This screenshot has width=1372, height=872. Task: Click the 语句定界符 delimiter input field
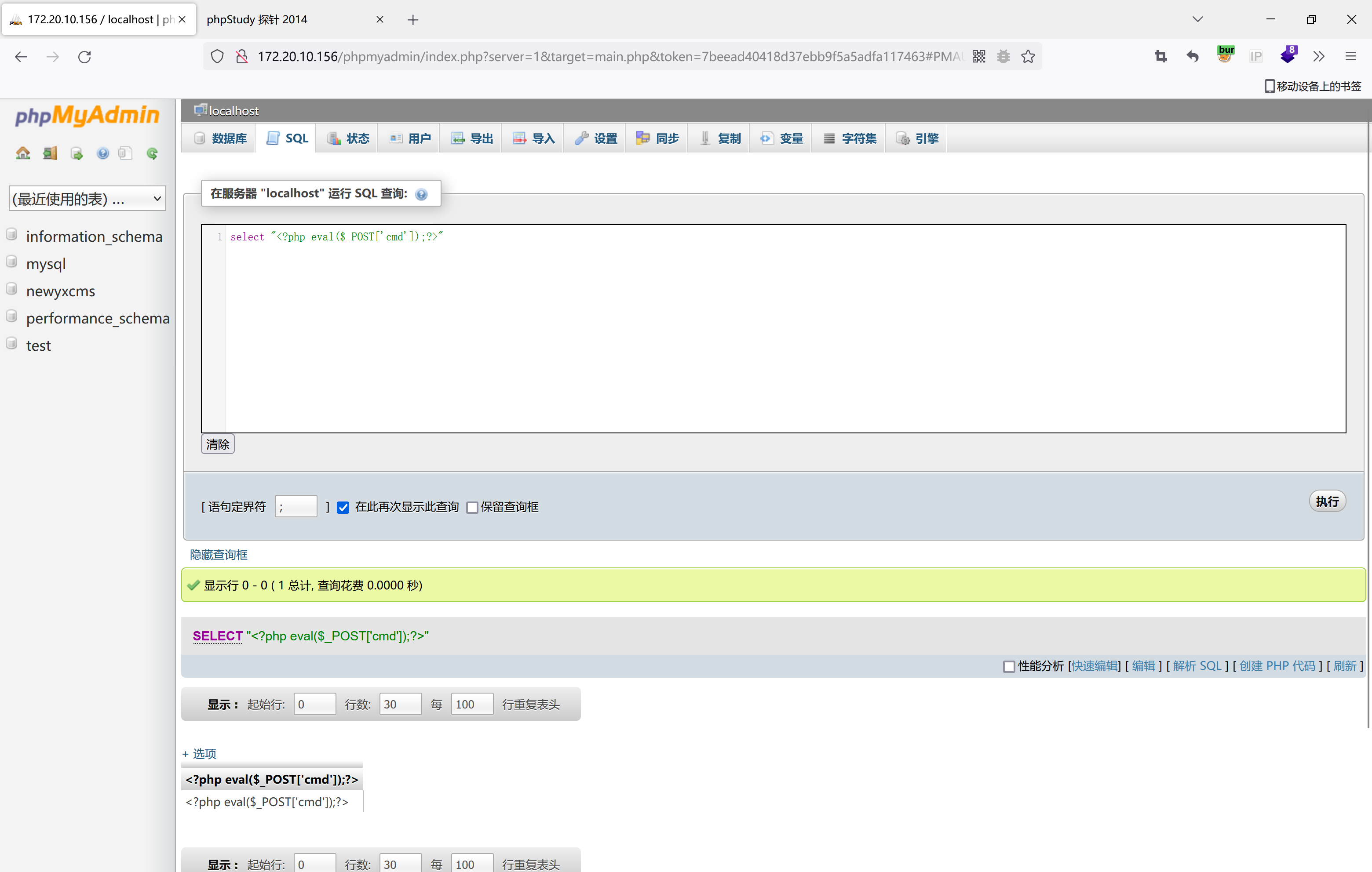pos(296,506)
